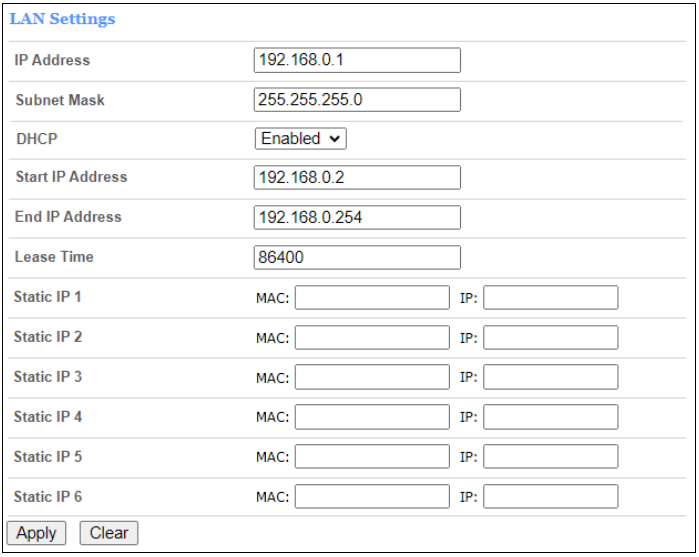Click the Static IP 3 label
This screenshot has height=557, width=699.
tap(48, 377)
